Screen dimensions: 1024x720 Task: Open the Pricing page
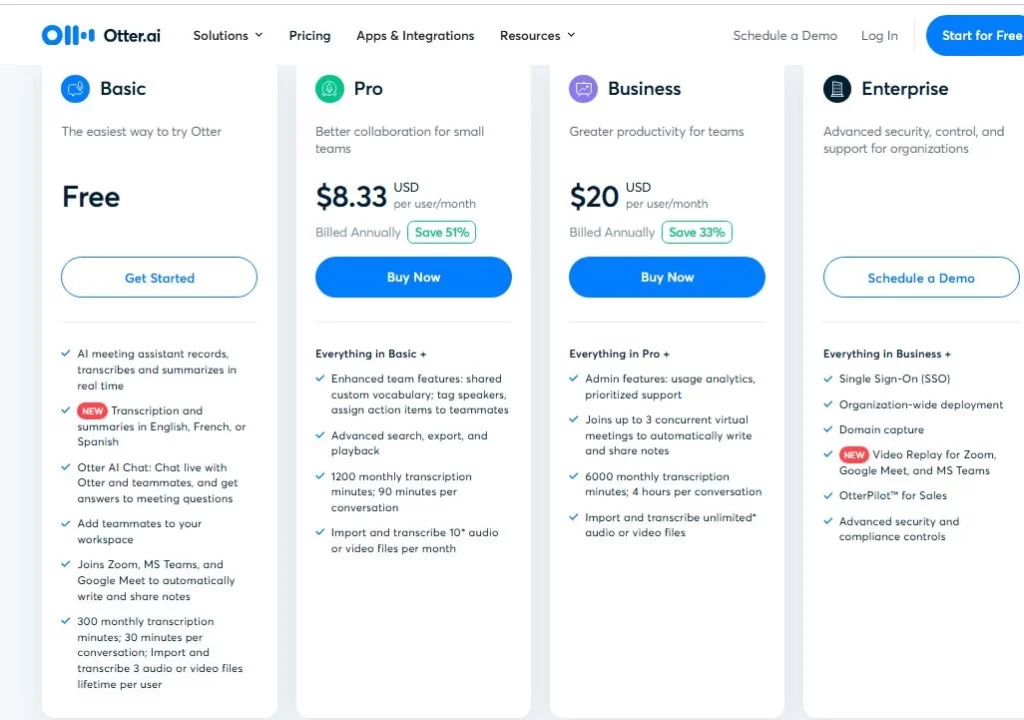click(x=310, y=35)
